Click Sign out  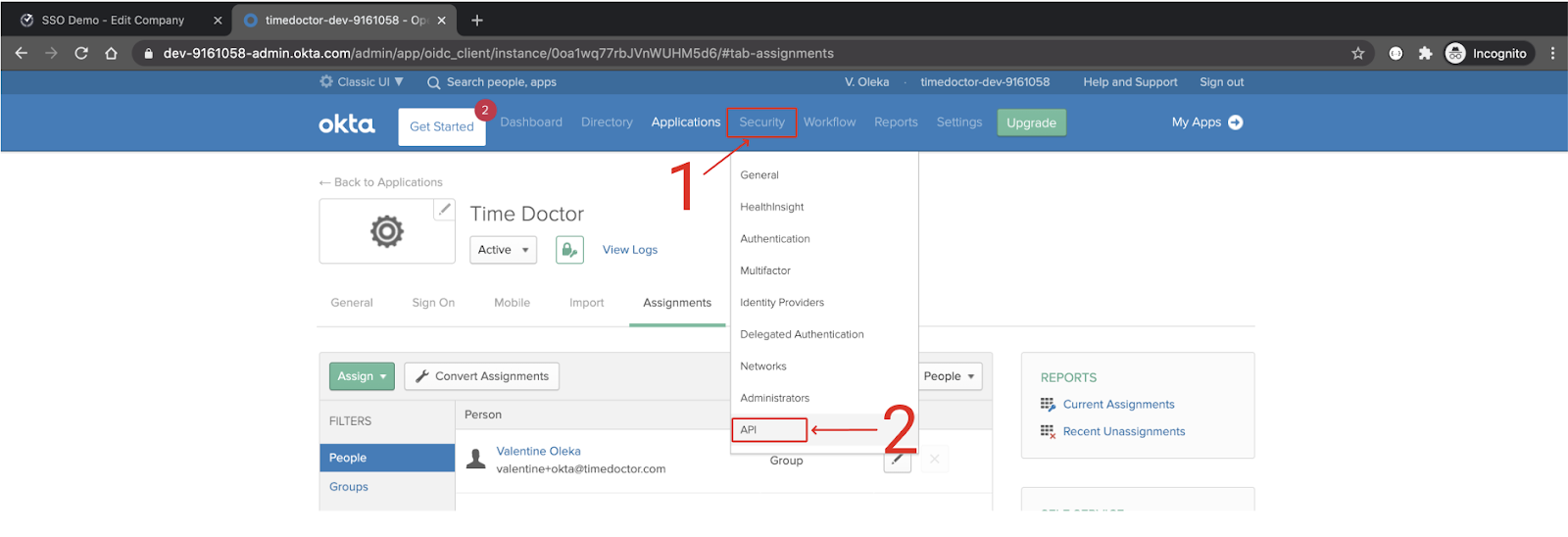(x=1221, y=82)
